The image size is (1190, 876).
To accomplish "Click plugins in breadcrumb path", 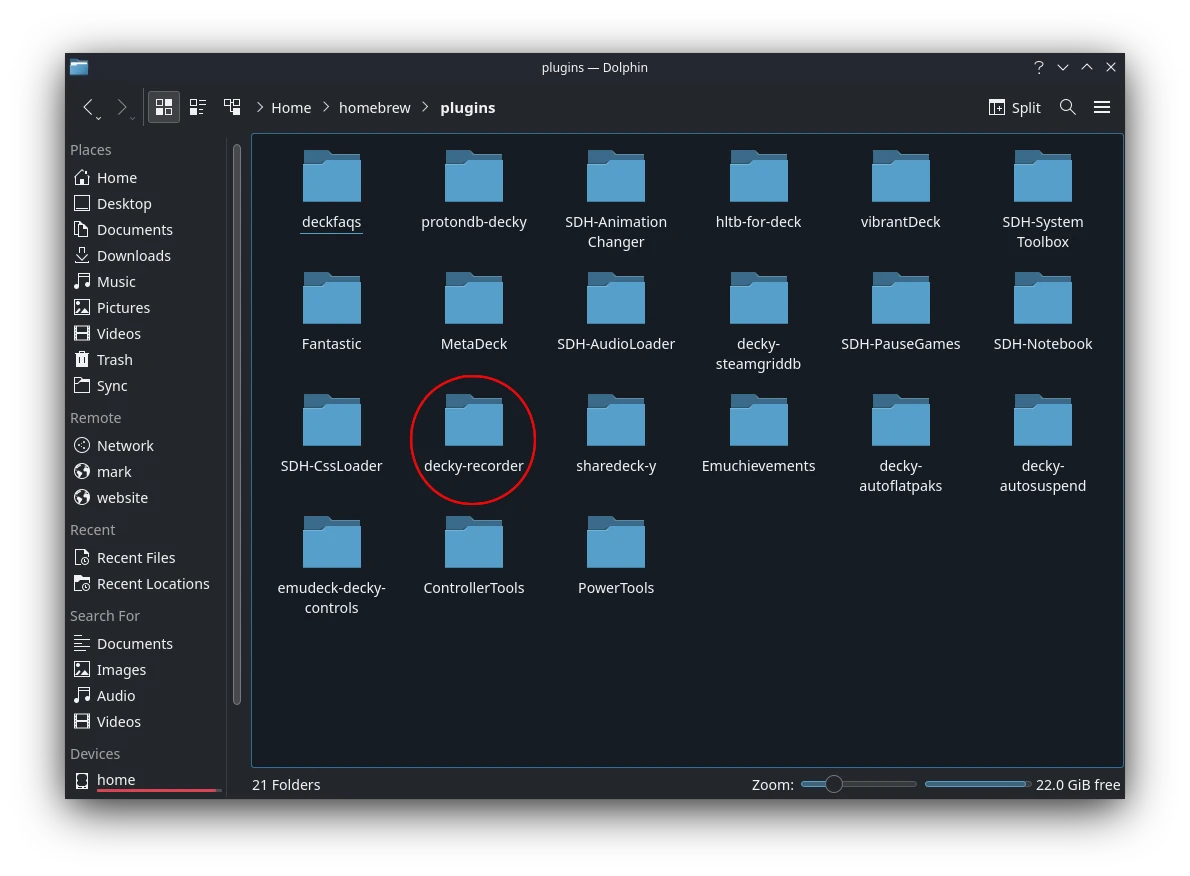I will coord(468,108).
